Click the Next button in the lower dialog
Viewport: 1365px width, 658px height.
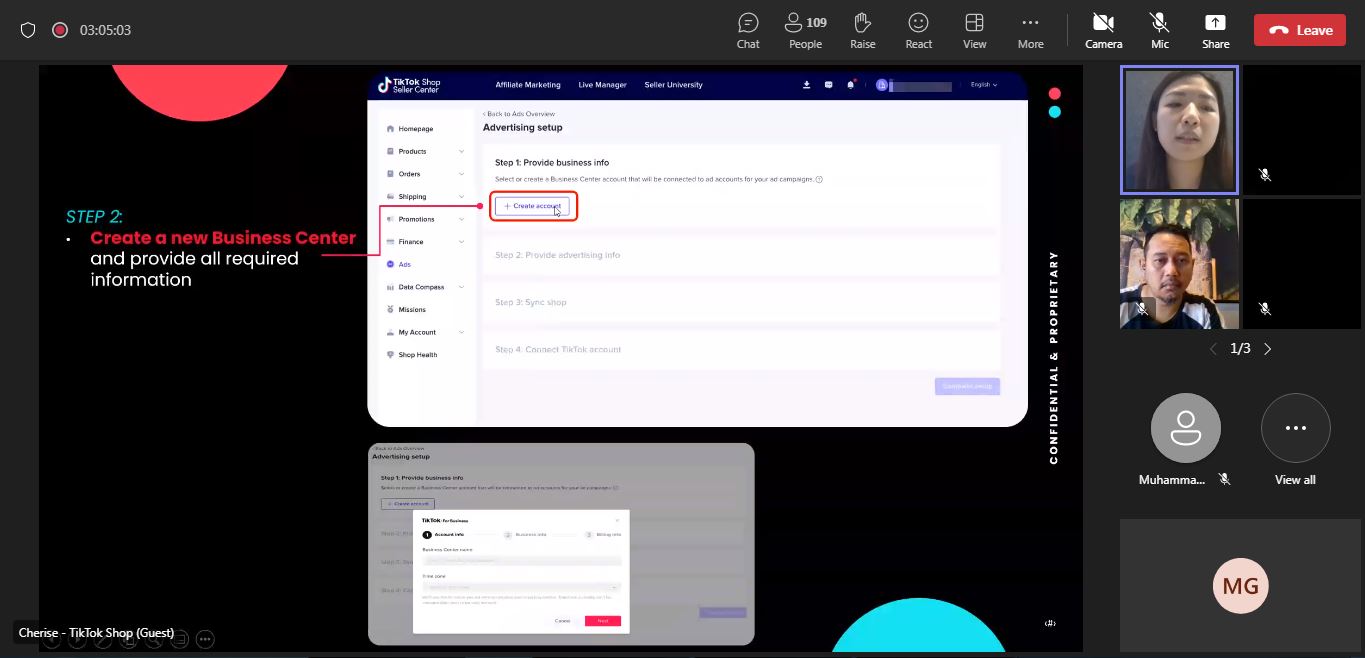pos(602,621)
